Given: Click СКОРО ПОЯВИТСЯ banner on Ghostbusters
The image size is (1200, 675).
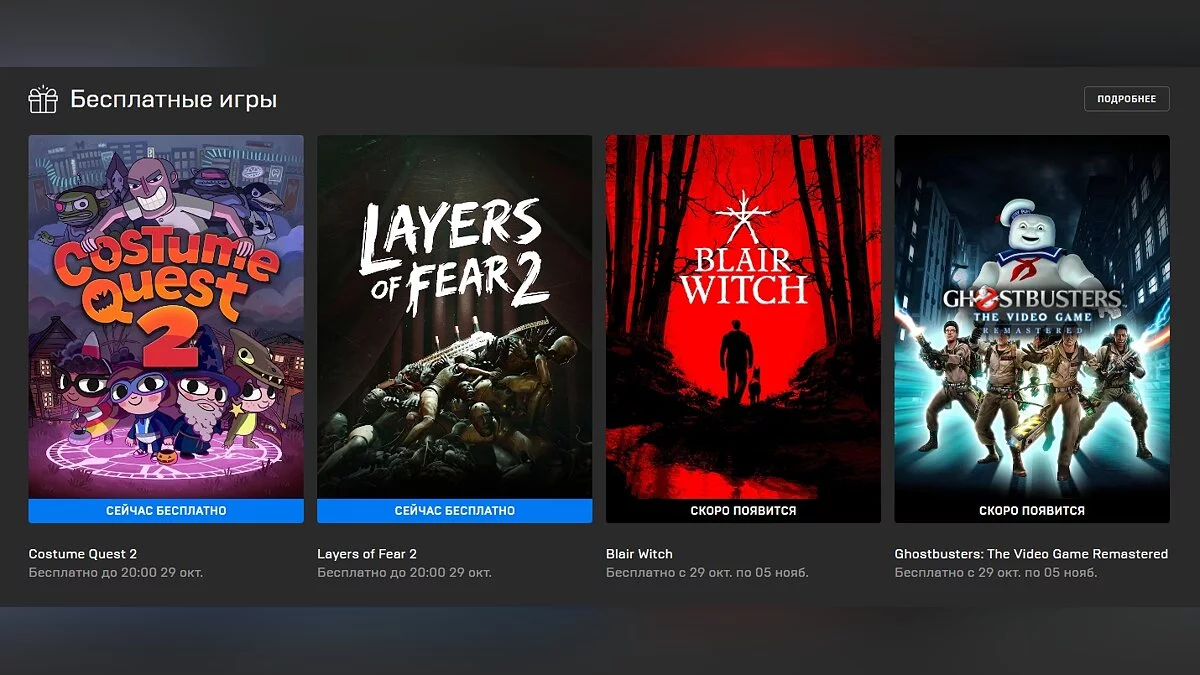Looking at the screenshot, I should (x=1031, y=511).
